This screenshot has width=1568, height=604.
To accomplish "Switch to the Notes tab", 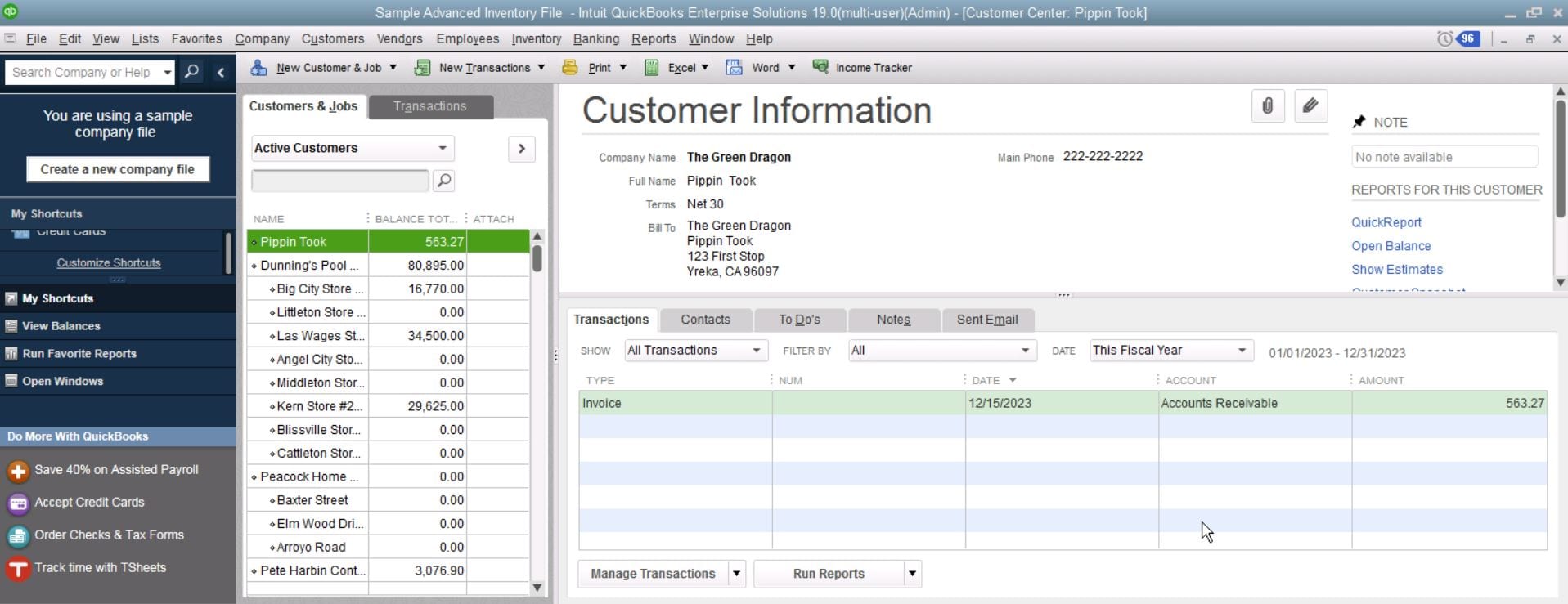I will pyautogui.click(x=893, y=320).
